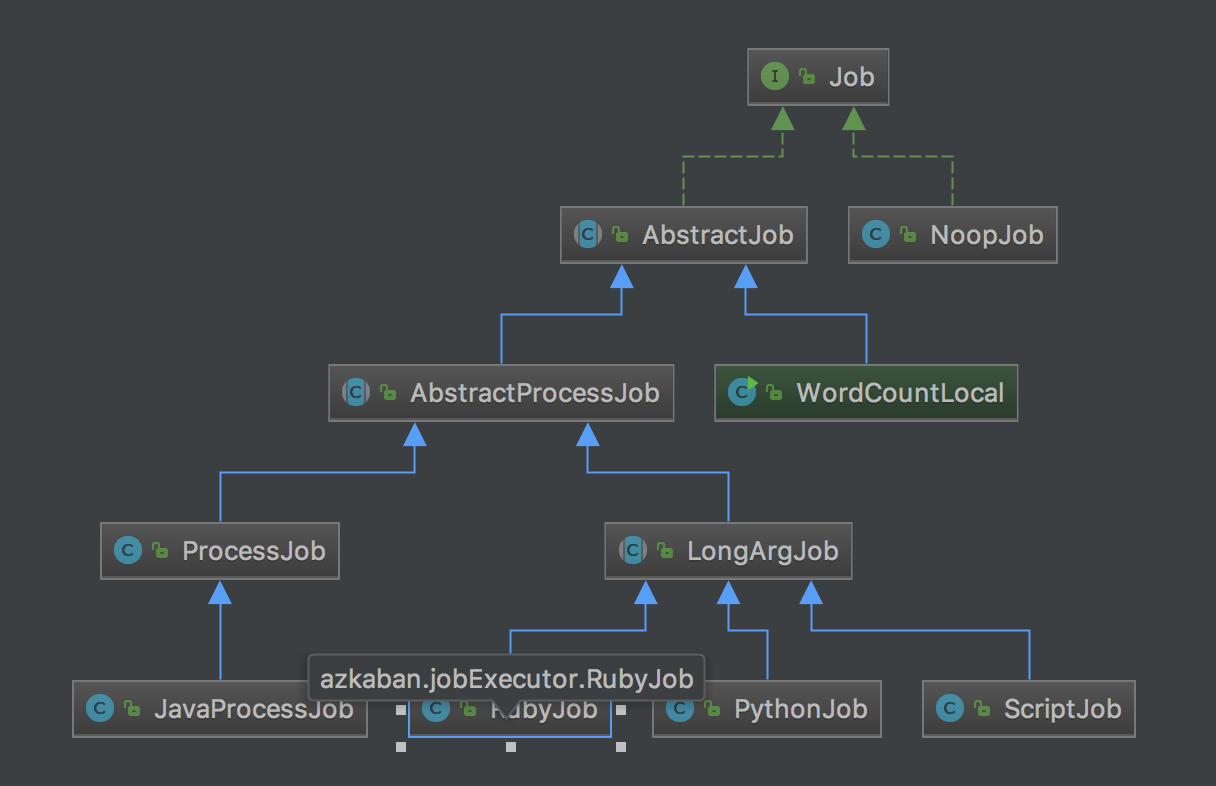Select the AbstractJob class node
Image resolution: width=1216 pixels, height=786 pixels.
pyautogui.click(x=684, y=235)
